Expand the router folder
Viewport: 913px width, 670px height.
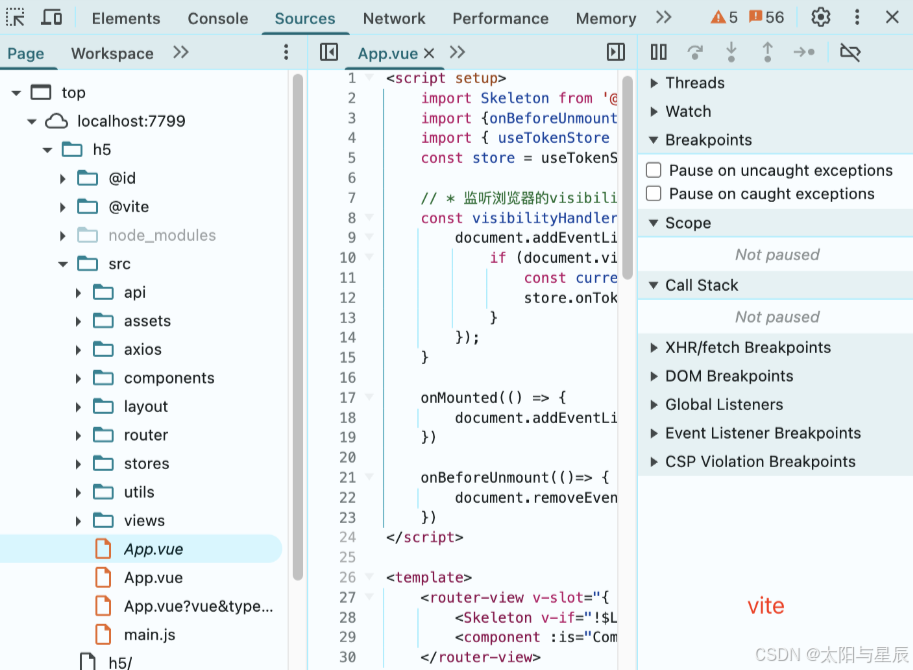point(79,435)
